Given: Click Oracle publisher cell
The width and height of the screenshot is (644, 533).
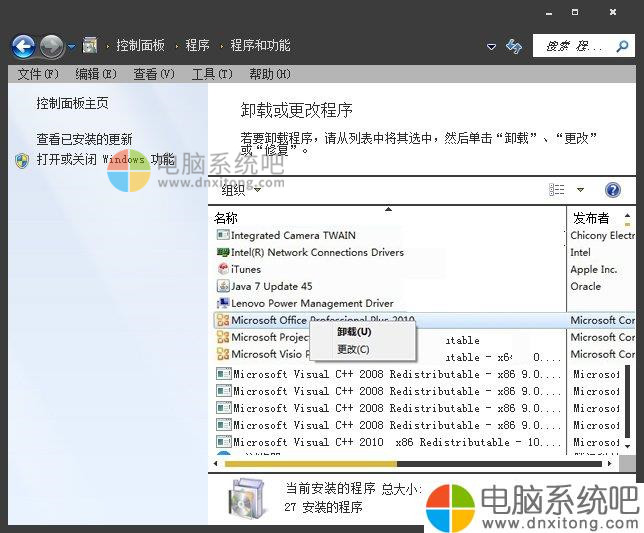Looking at the screenshot, I should (x=585, y=286).
